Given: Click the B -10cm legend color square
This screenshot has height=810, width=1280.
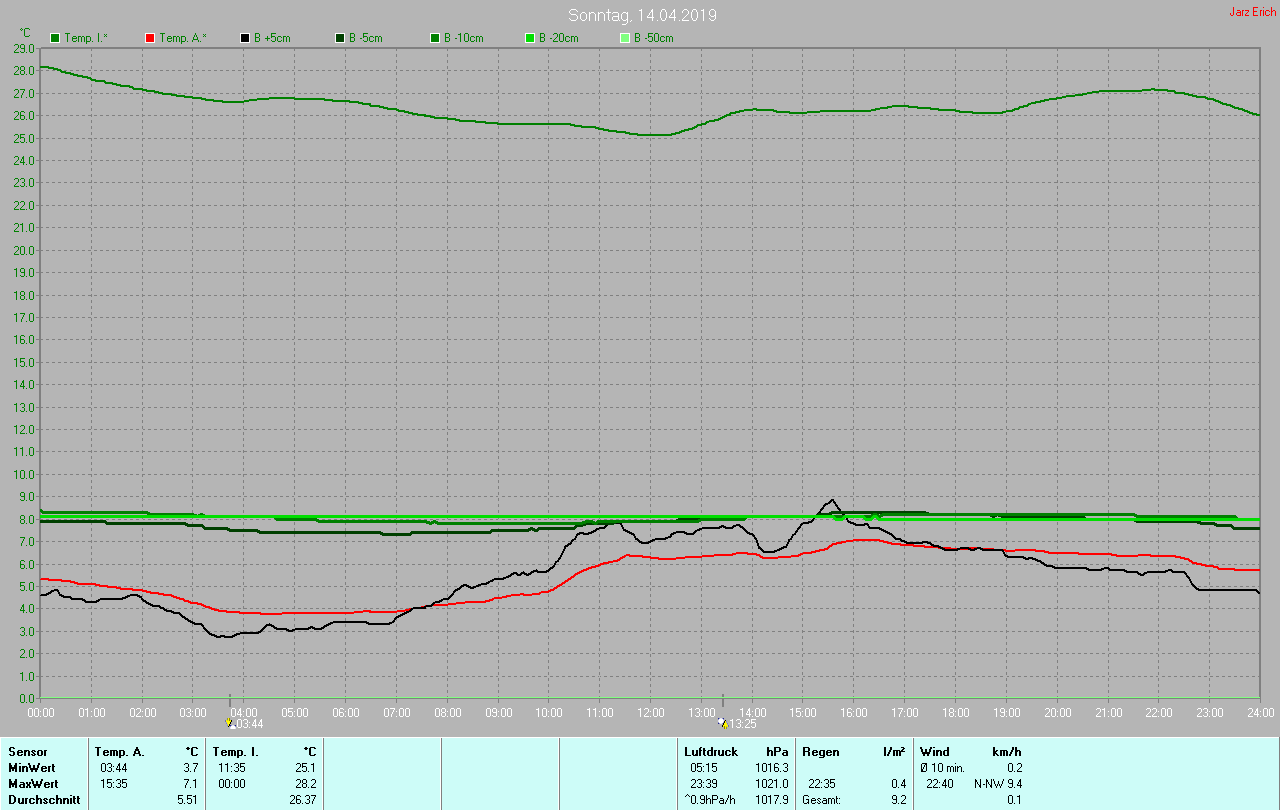Looking at the screenshot, I should click(435, 38).
